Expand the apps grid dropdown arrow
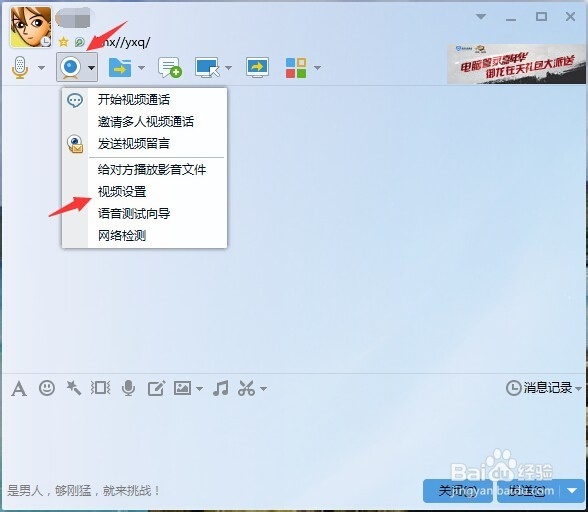 point(317,68)
